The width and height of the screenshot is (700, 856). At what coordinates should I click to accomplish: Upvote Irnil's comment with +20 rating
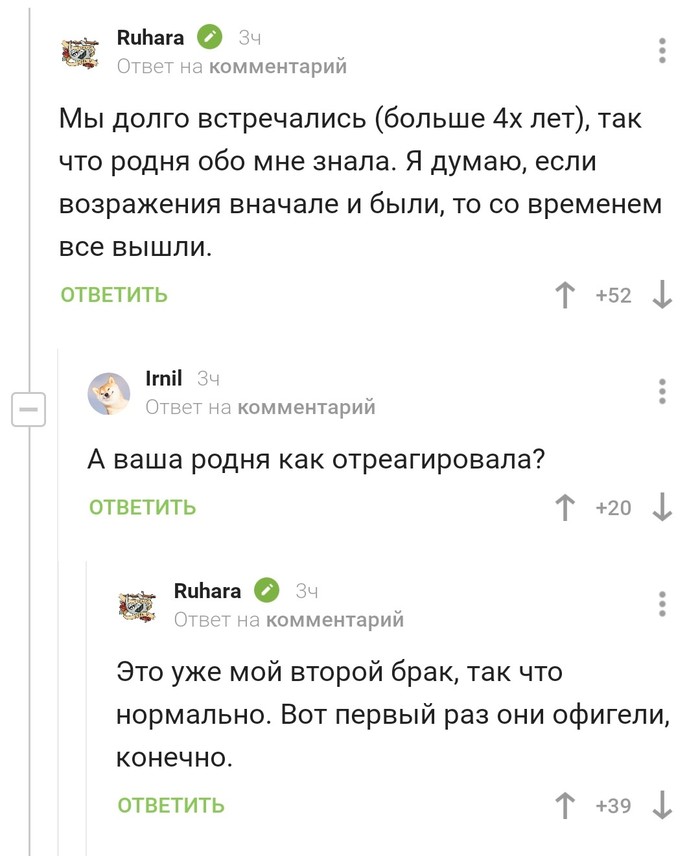(x=566, y=507)
